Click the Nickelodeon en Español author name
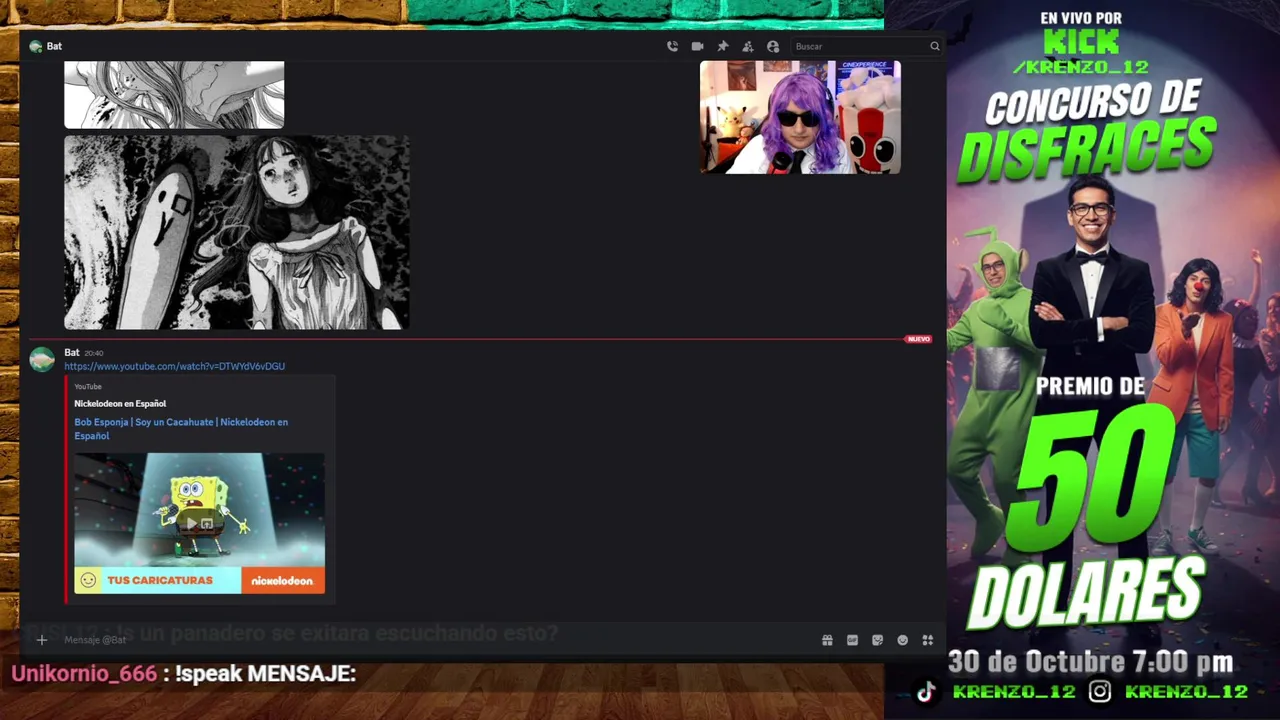Image resolution: width=1280 pixels, height=720 pixels. (x=120, y=403)
